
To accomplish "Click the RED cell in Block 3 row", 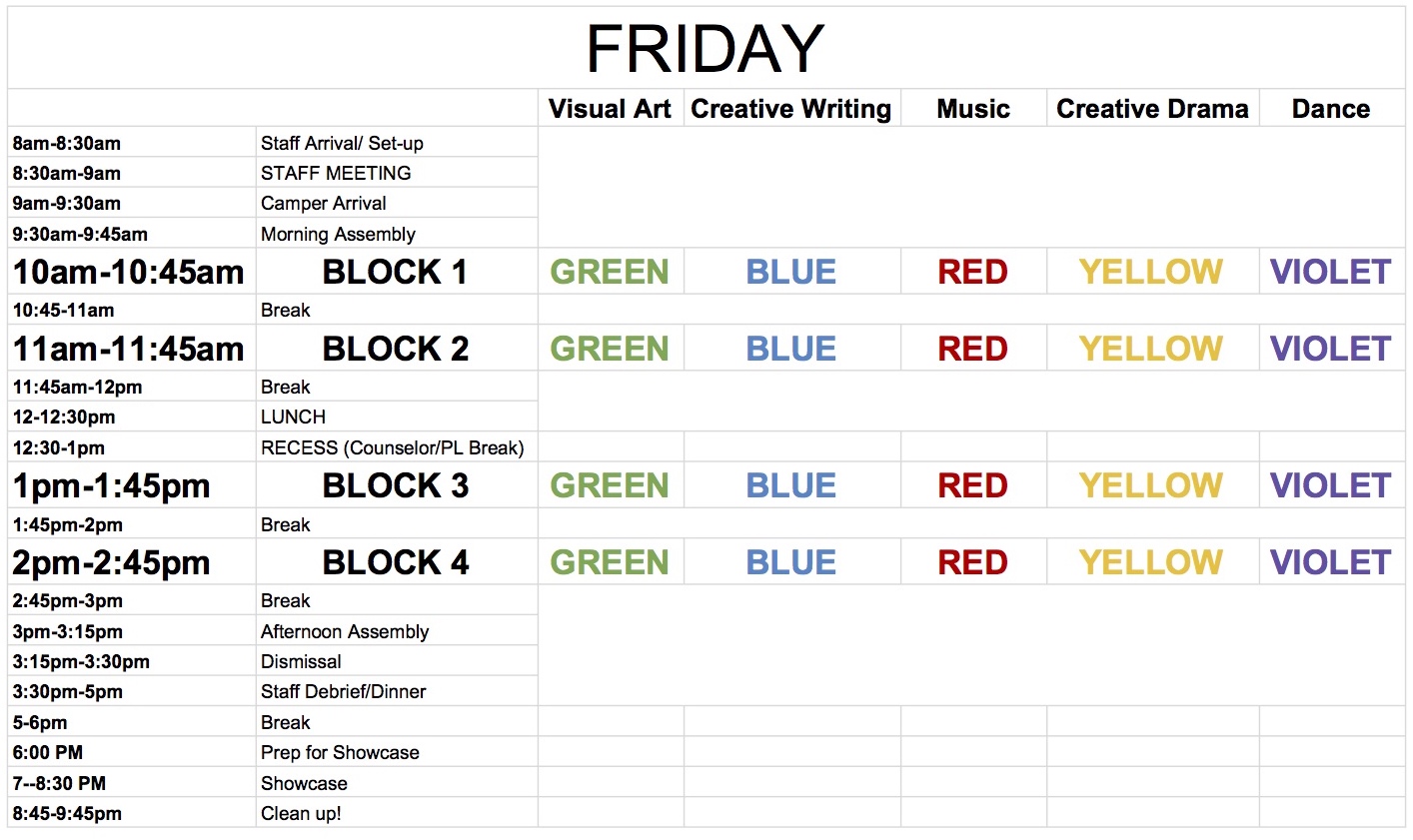I will point(973,485).
